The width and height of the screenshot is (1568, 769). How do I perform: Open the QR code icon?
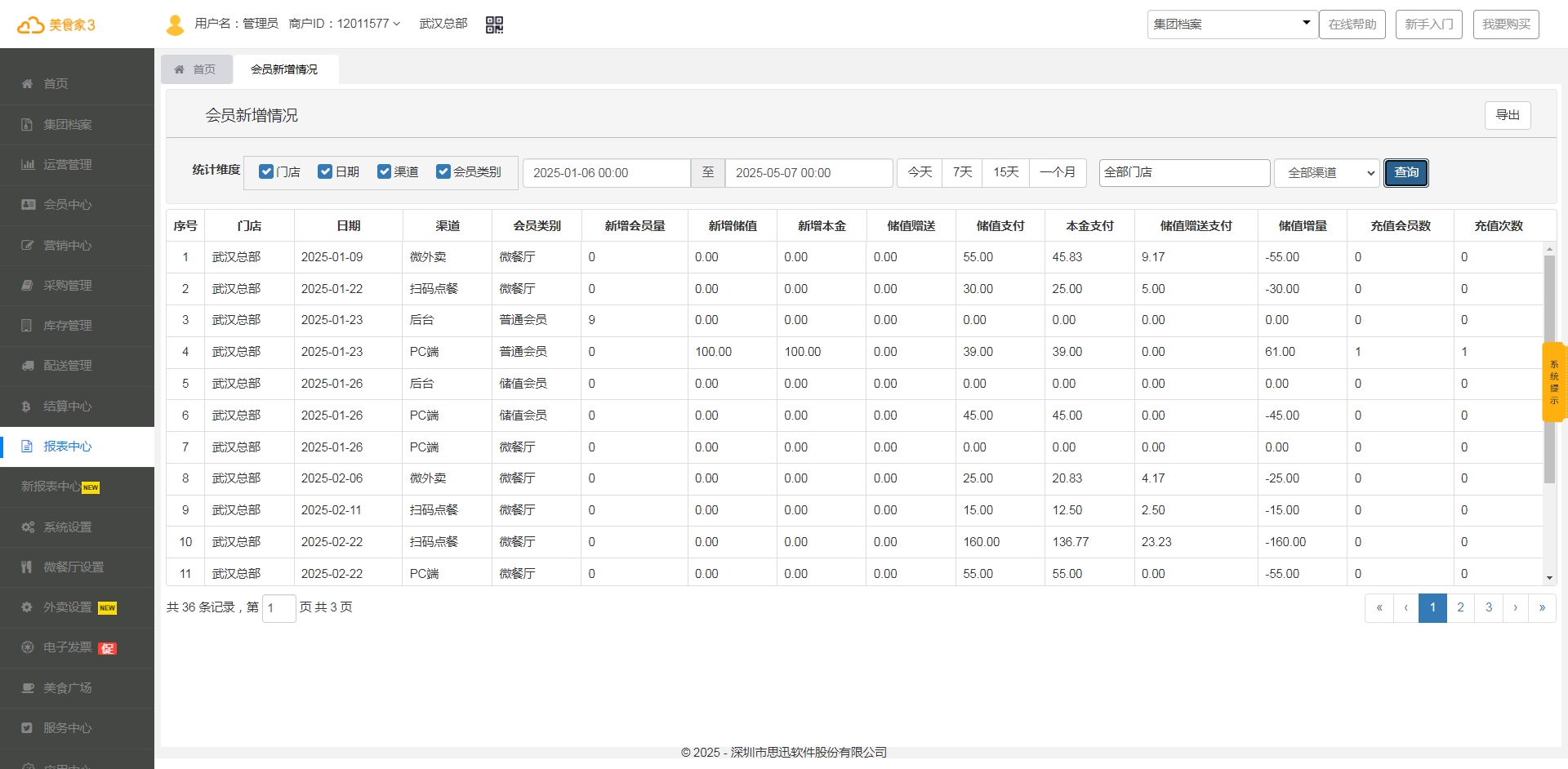pyautogui.click(x=494, y=24)
